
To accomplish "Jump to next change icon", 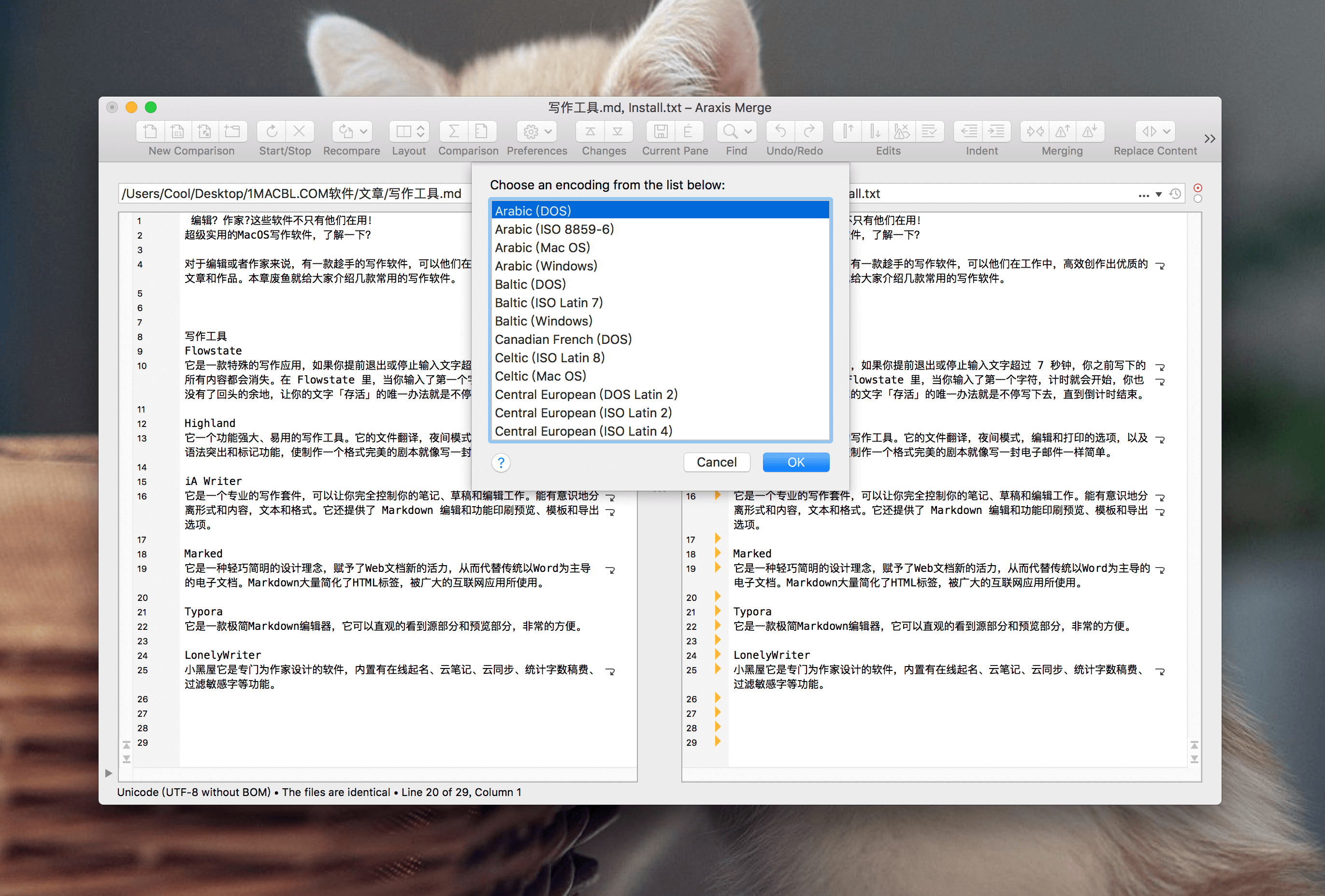I will pos(618,132).
